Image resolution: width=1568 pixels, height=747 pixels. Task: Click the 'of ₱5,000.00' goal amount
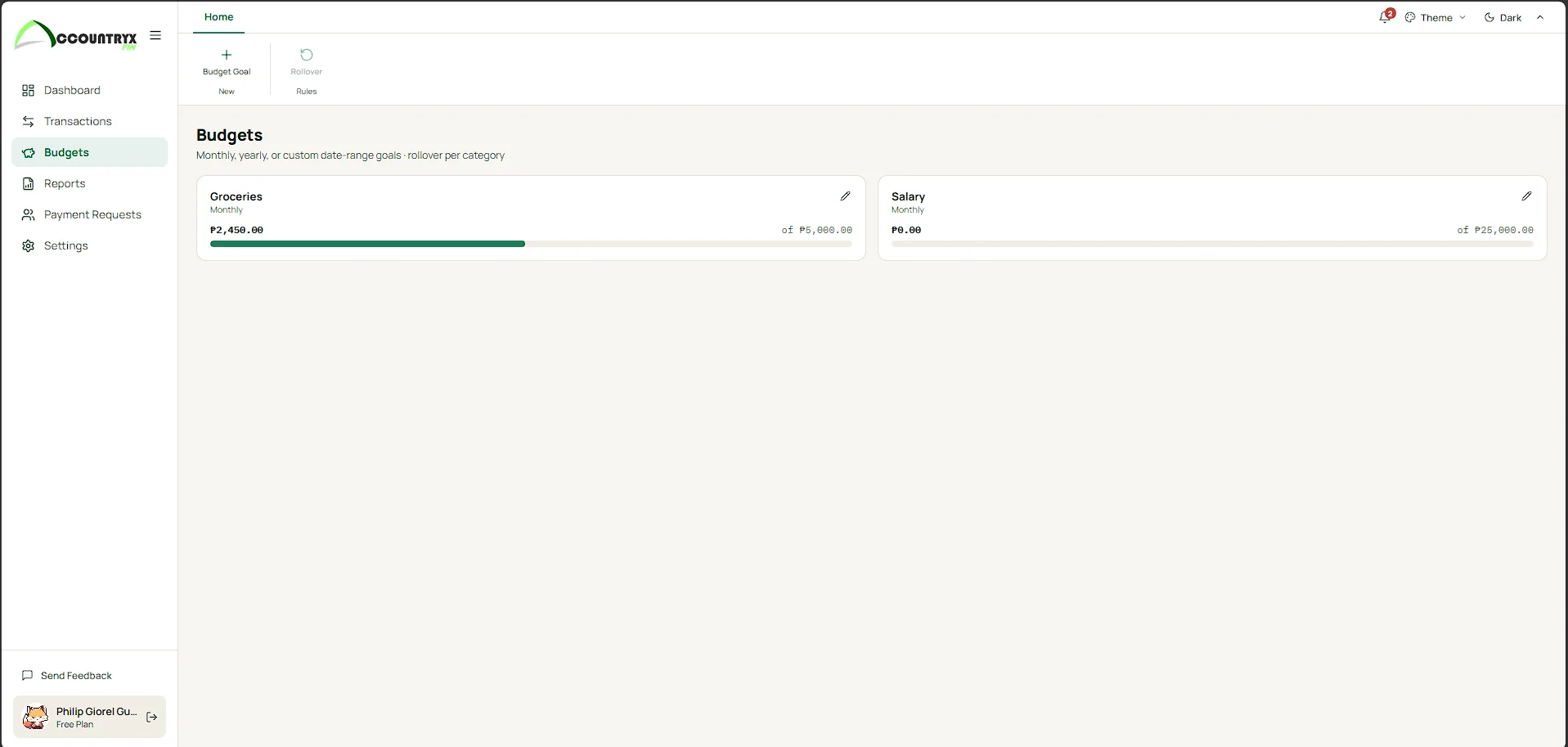pyautogui.click(x=816, y=230)
